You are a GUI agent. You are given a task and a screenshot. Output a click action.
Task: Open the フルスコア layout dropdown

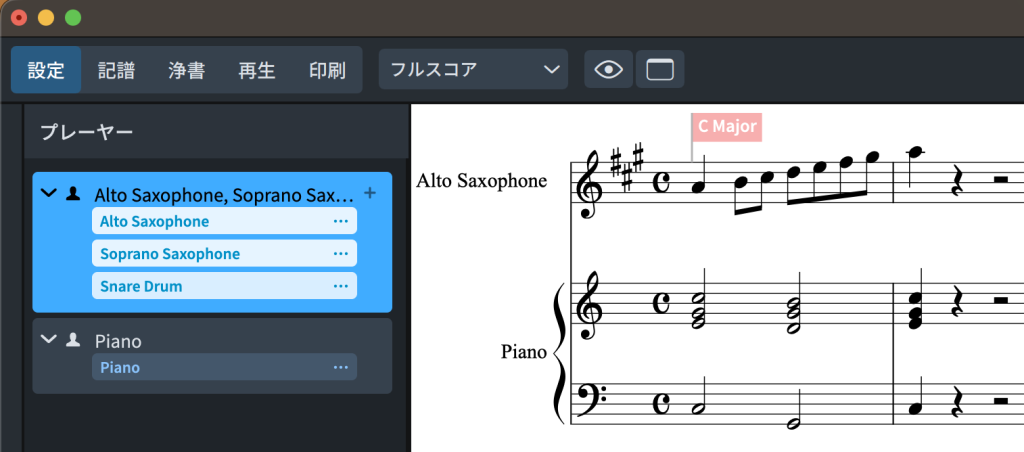coord(472,70)
